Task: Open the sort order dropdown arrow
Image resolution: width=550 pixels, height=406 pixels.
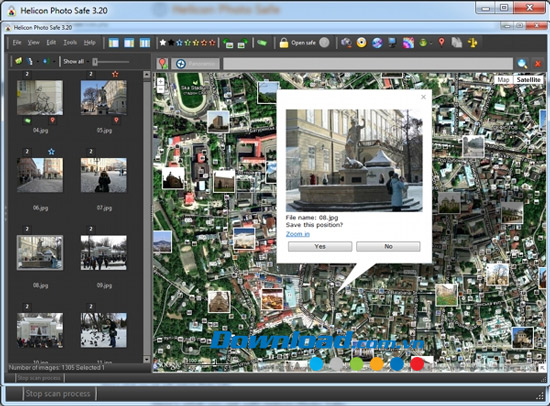Action: pyautogui.click(x=38, y=62)
